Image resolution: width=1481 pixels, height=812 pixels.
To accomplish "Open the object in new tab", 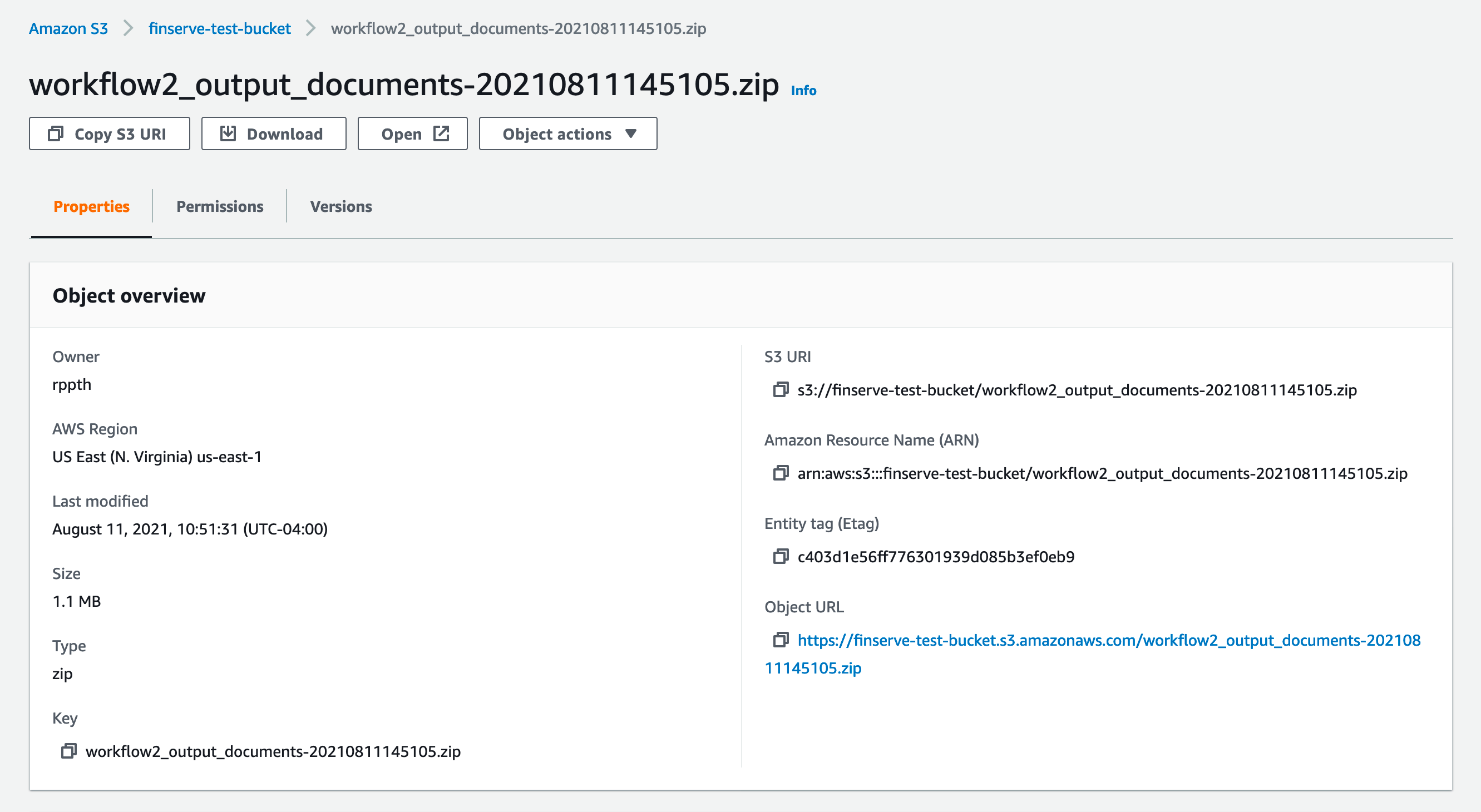I will (x=412, y=134).
